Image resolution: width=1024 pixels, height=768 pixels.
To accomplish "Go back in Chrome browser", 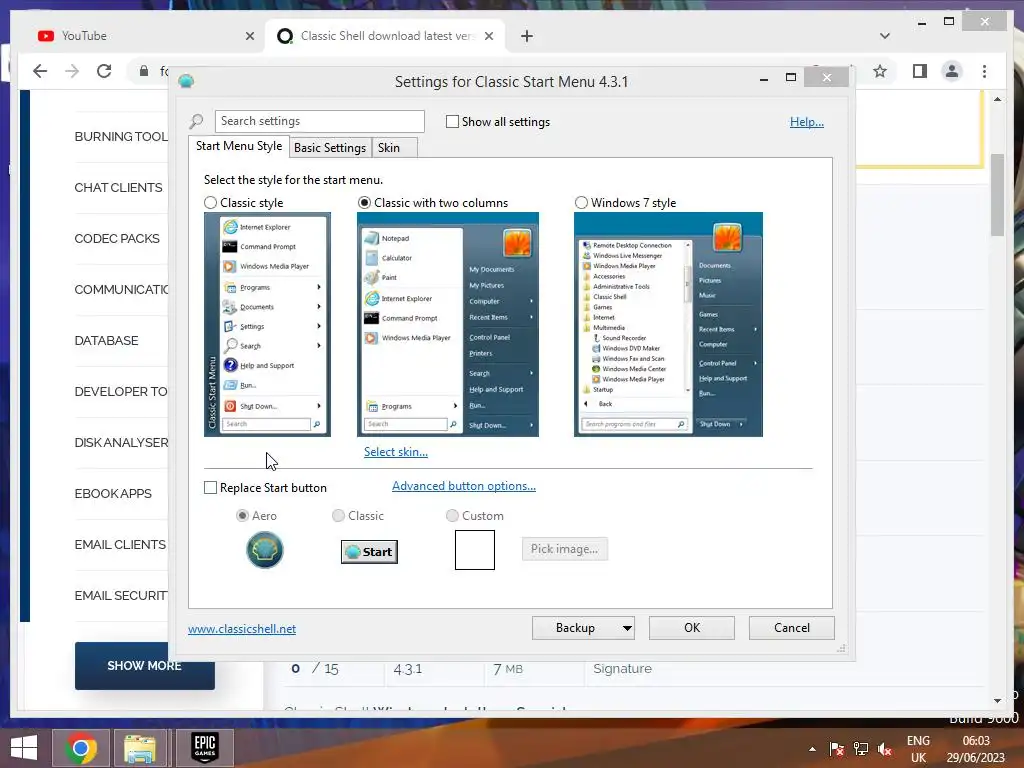I will (x=40, y=71).
